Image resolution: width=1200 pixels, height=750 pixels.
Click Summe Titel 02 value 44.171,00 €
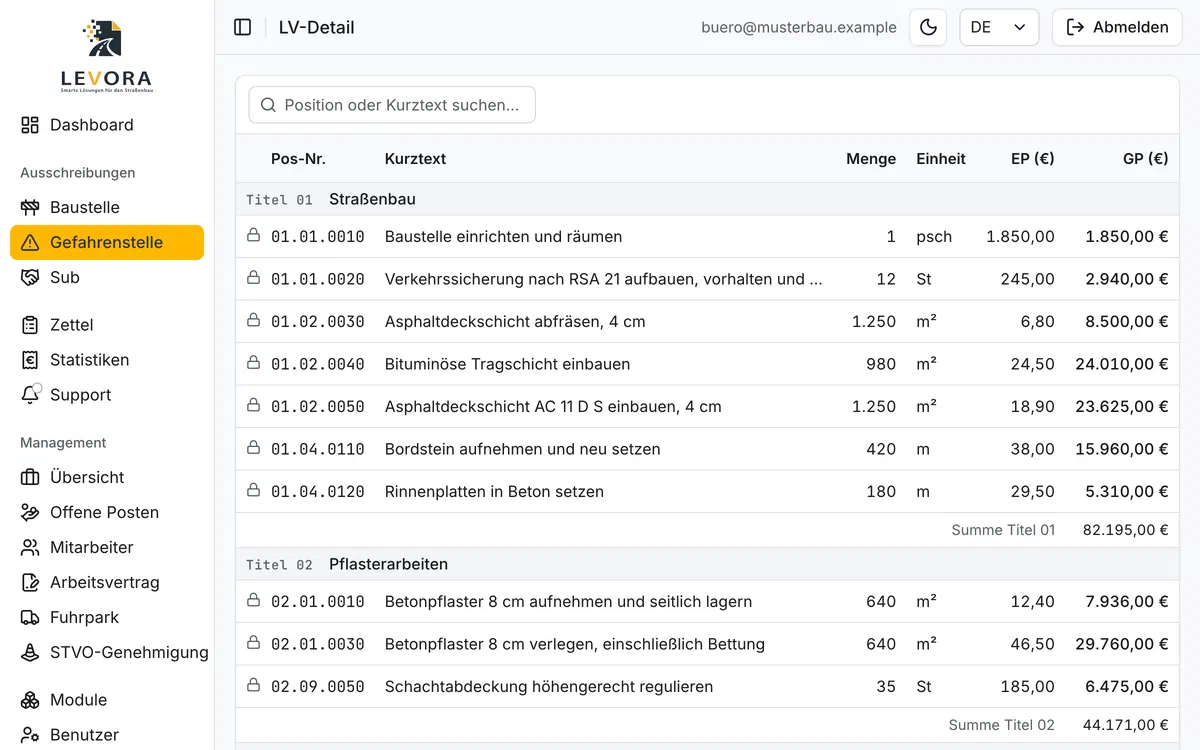click(1126, 725)
